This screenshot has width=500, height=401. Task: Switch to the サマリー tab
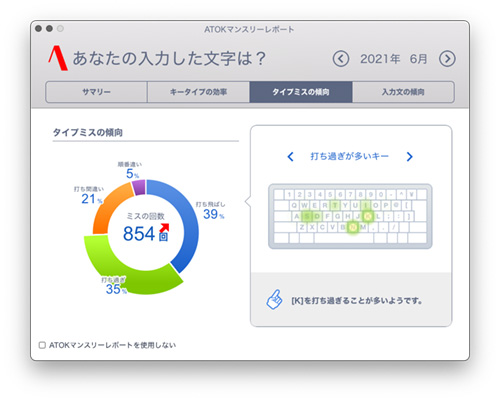coord(96,92)
